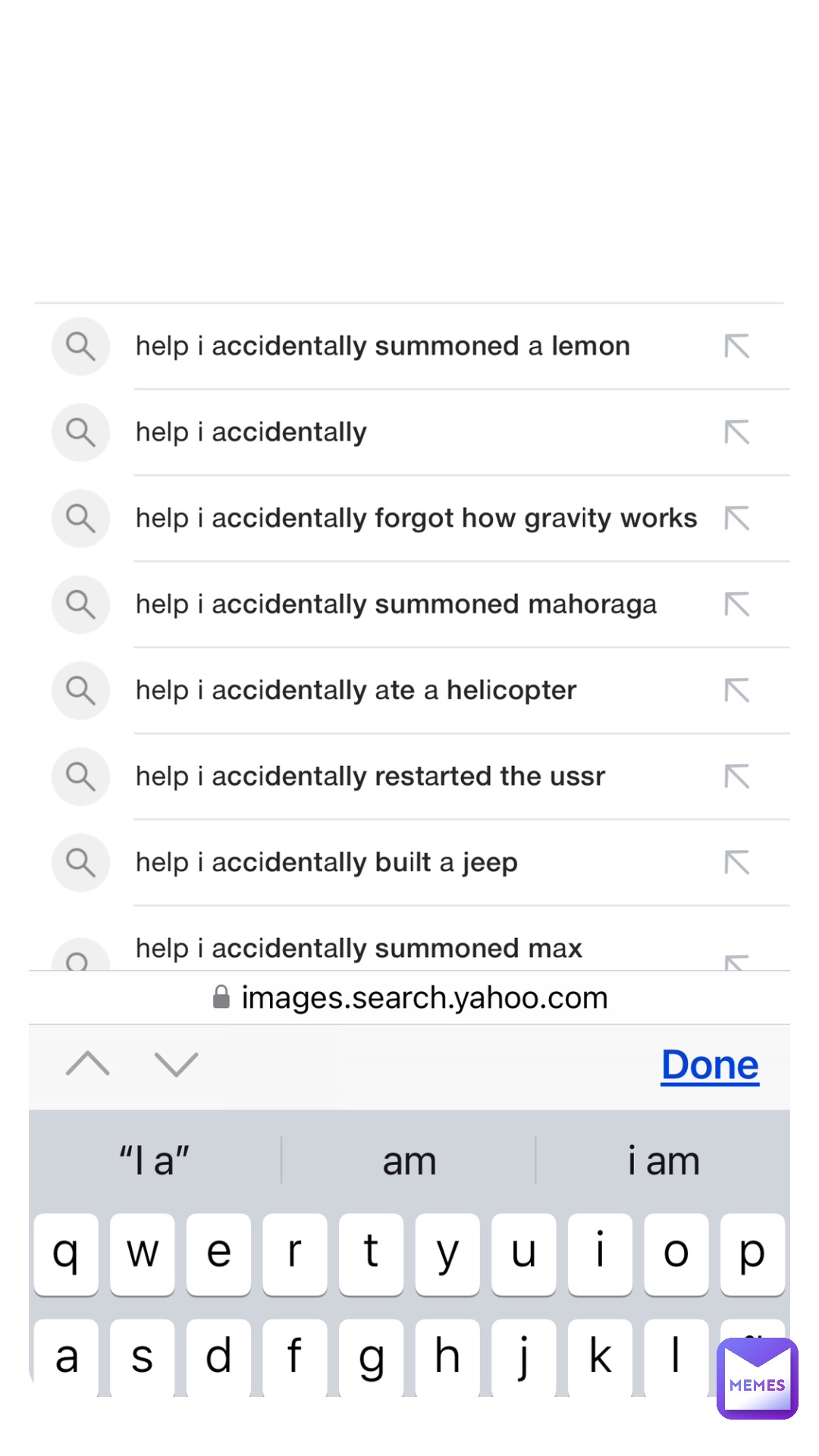The image size is (819, 1456).
Task: Tap arrow next to 'help i accidentally'
Action: click(x=737, y=432)
